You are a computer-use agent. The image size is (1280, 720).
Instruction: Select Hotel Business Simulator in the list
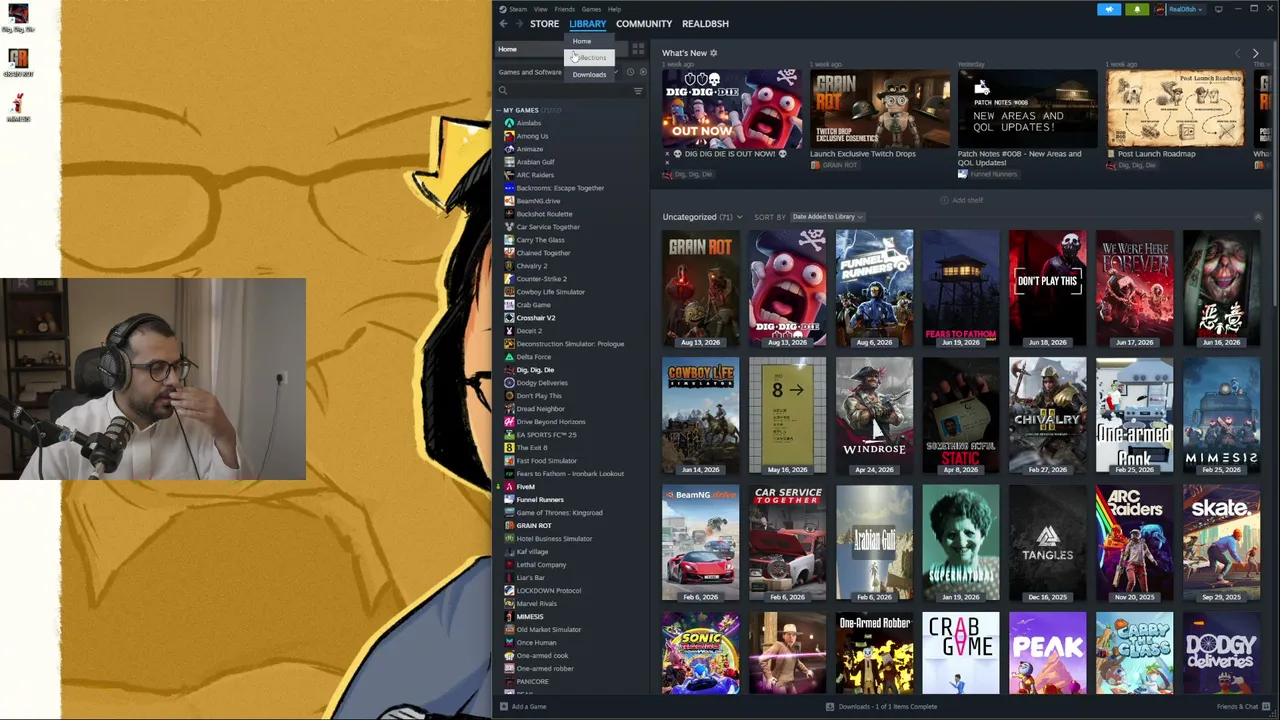[x=554, y=539]
